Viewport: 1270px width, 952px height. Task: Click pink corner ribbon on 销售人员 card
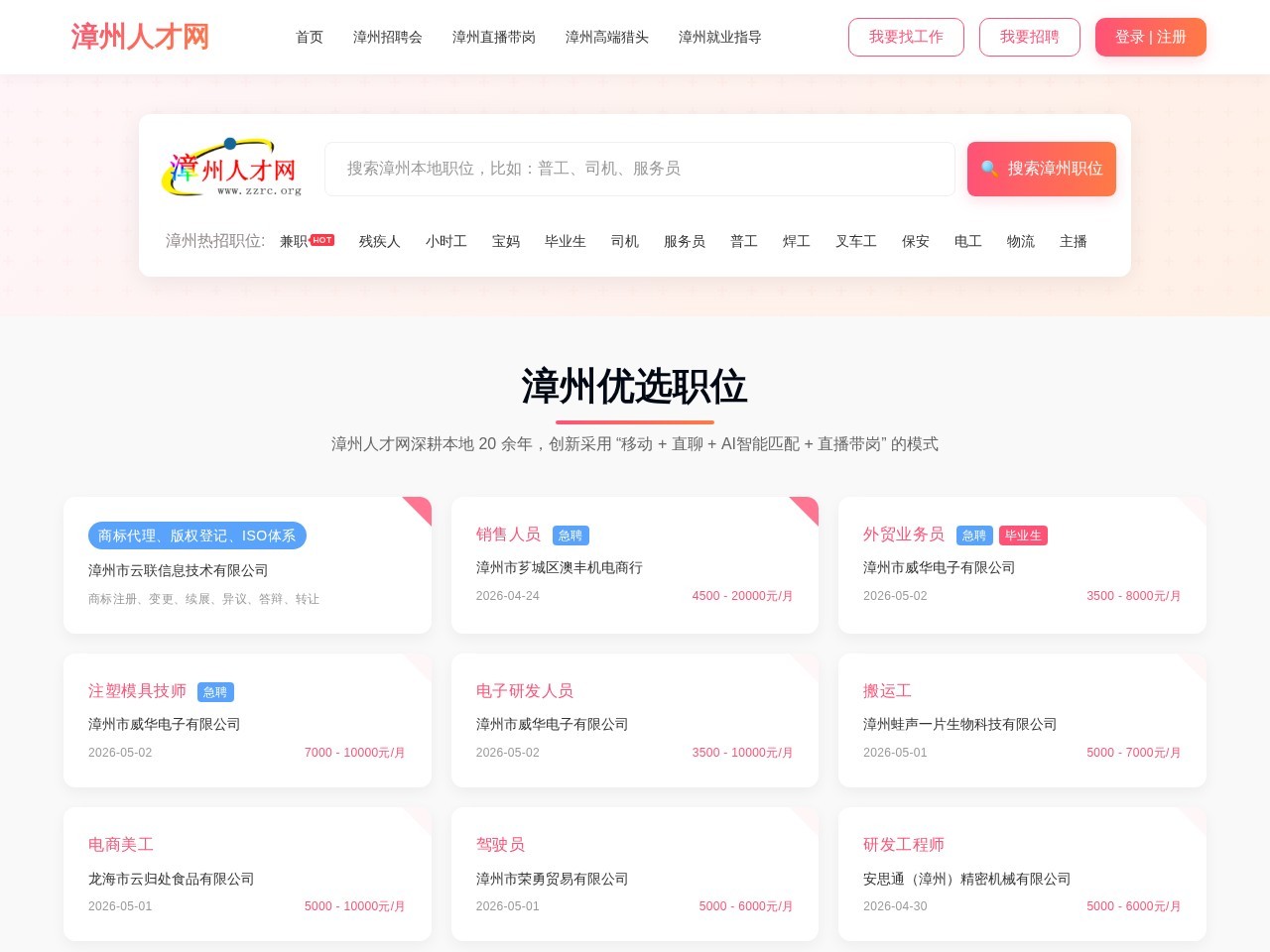coord(808,507)
